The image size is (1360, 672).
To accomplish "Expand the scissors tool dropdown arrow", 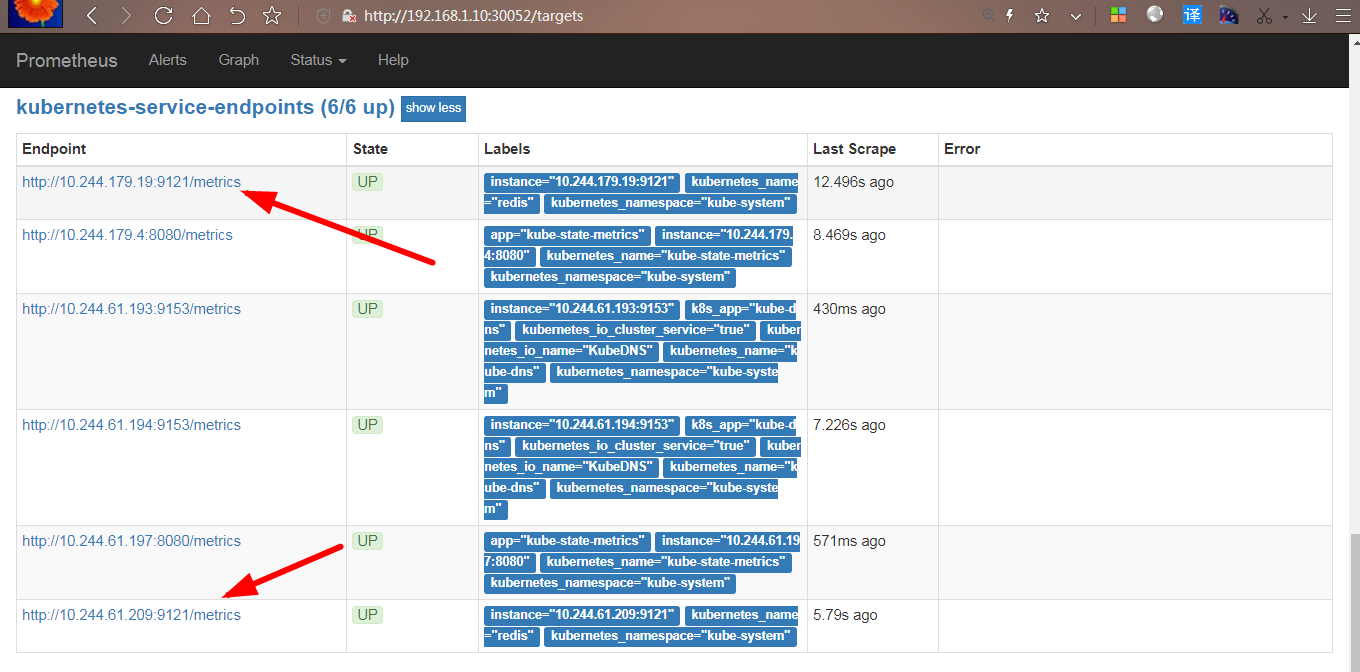I will (1285, 17).
